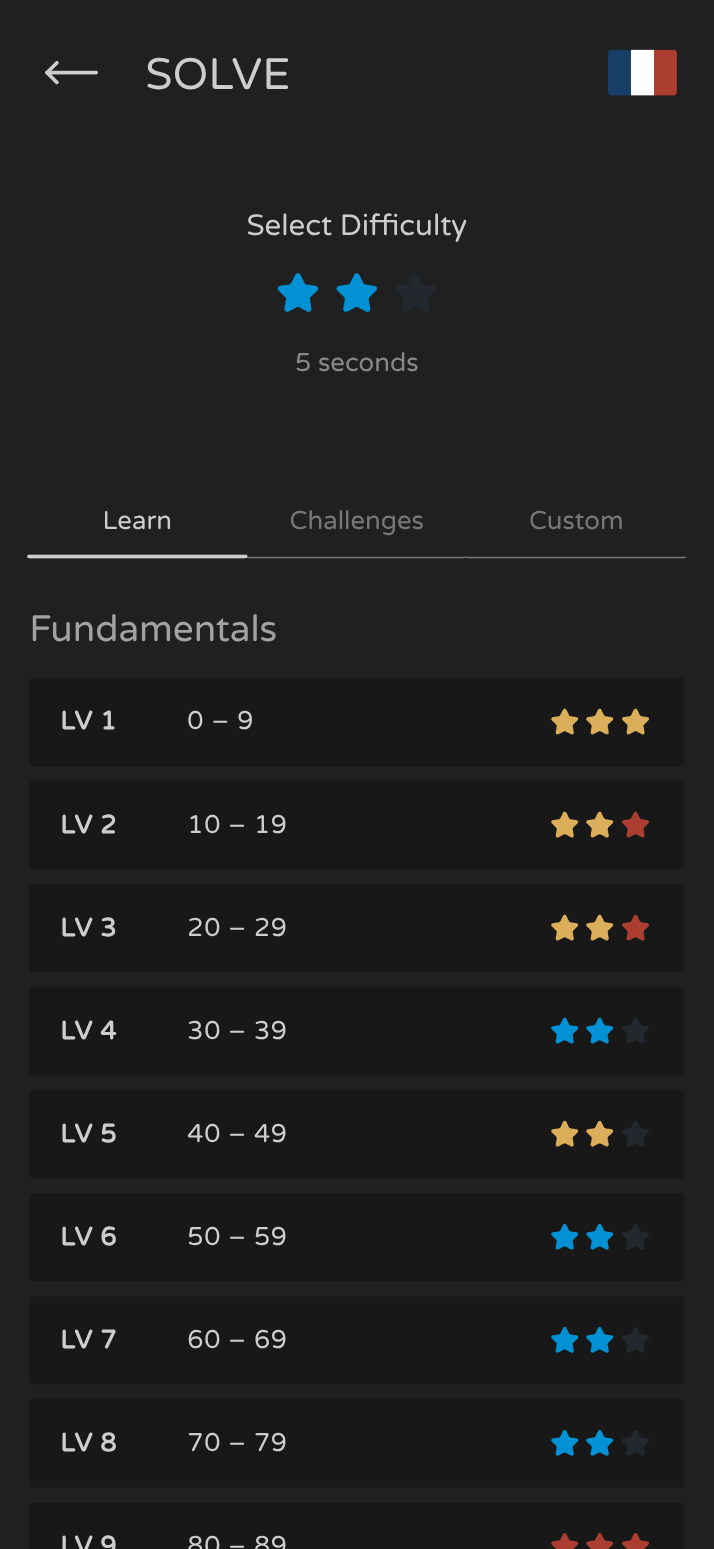Set difficulty to three stars
The width and height of the screenshot is (714, 1549).
click(416, 294)
